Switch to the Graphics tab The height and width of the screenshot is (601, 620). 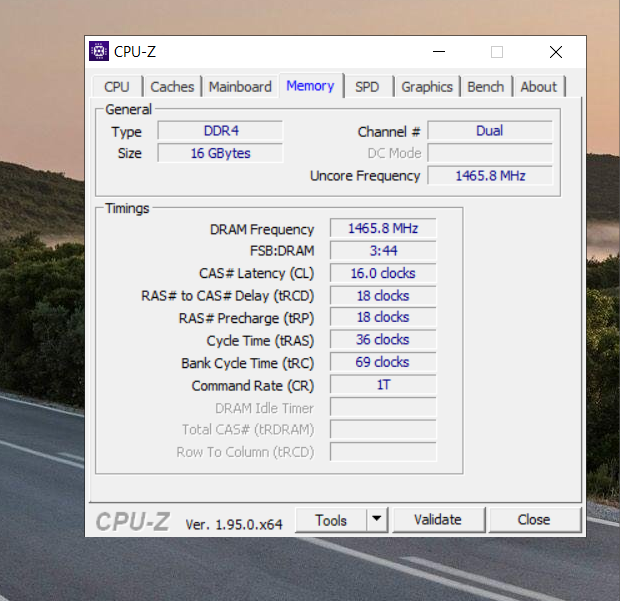(x=427, y=87)
